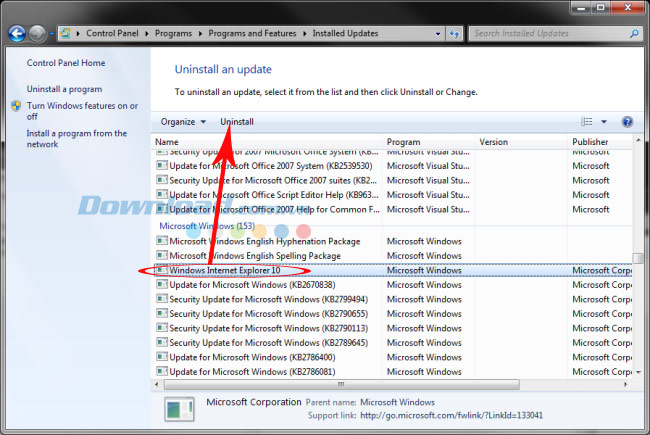Click the horizontal scrollbar thumb of the list
This screenshot has width=650, height=435.
point(342,385)
